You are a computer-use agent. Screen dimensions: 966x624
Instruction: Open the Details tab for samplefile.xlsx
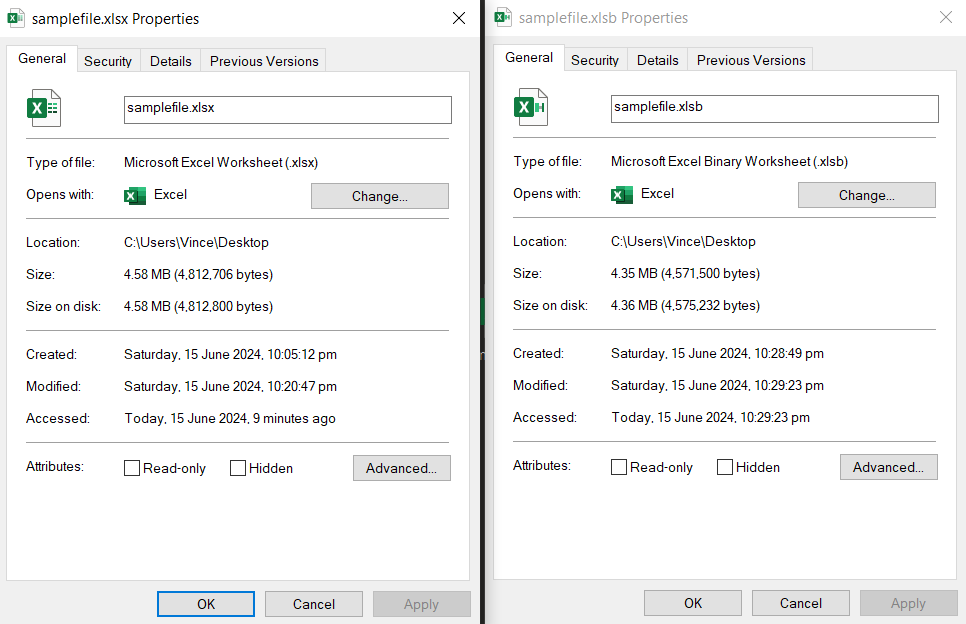[x=170, y=61]
